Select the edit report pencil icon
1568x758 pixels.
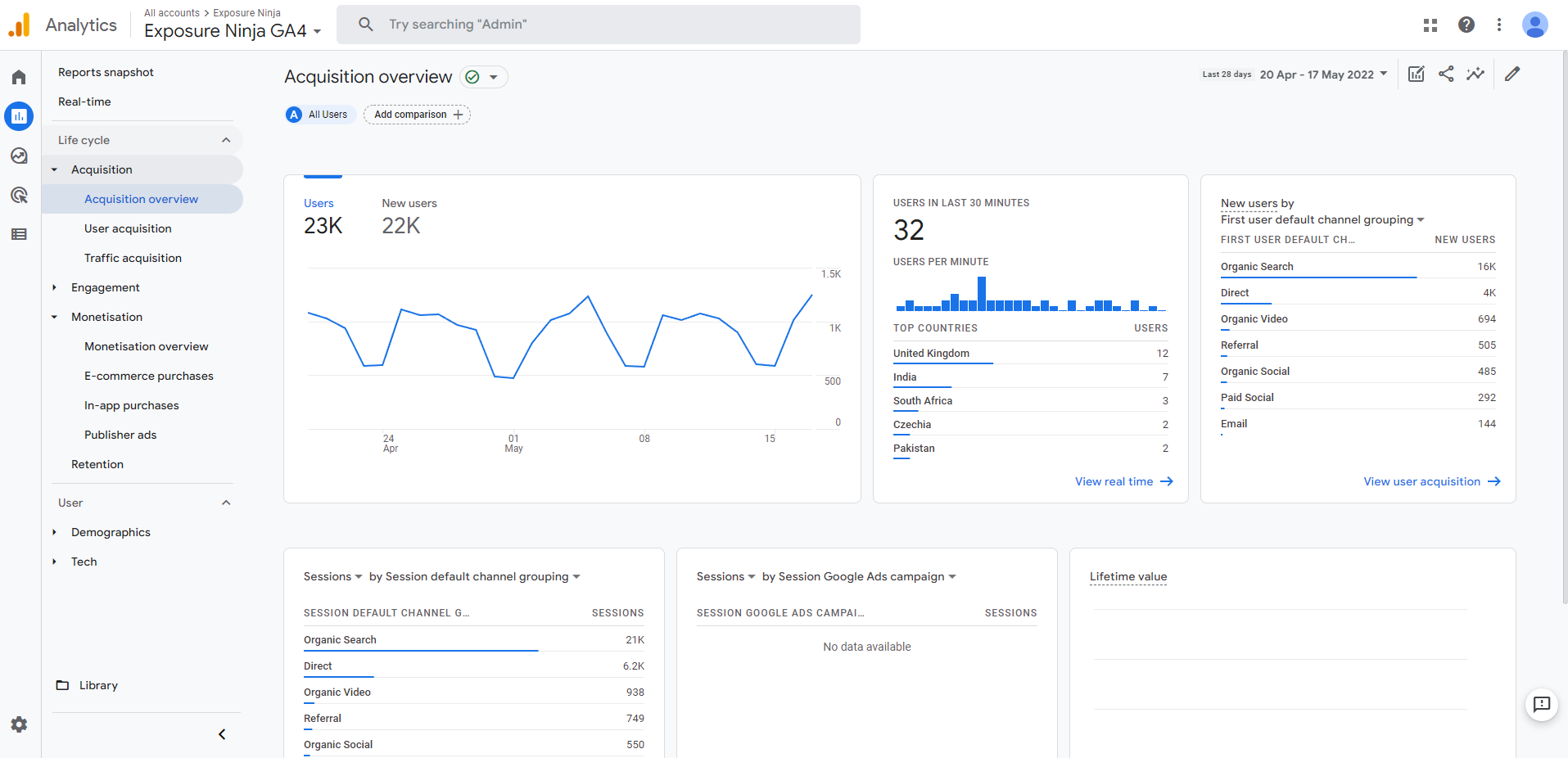coord(1512,74)
